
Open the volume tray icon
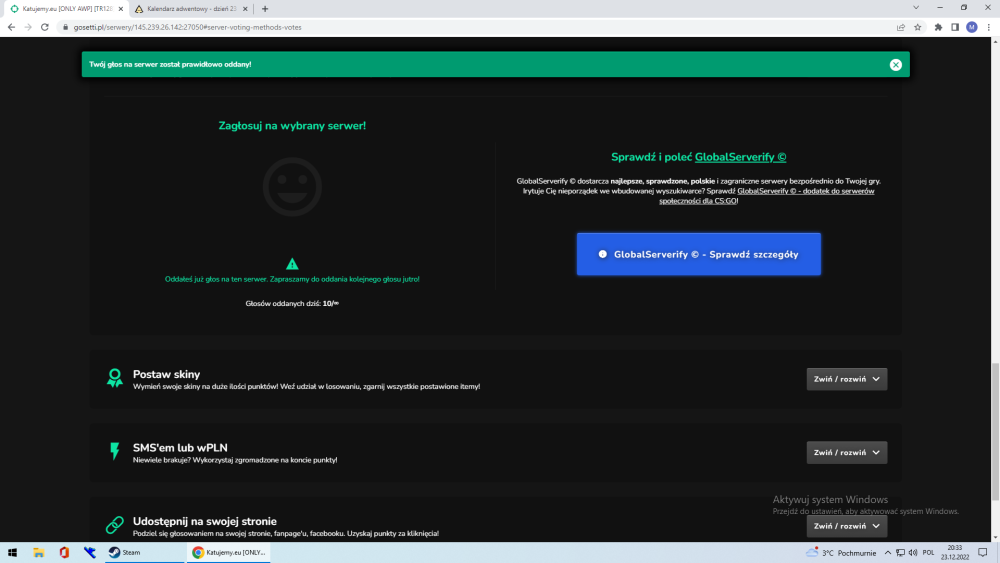tap(913, 553)
